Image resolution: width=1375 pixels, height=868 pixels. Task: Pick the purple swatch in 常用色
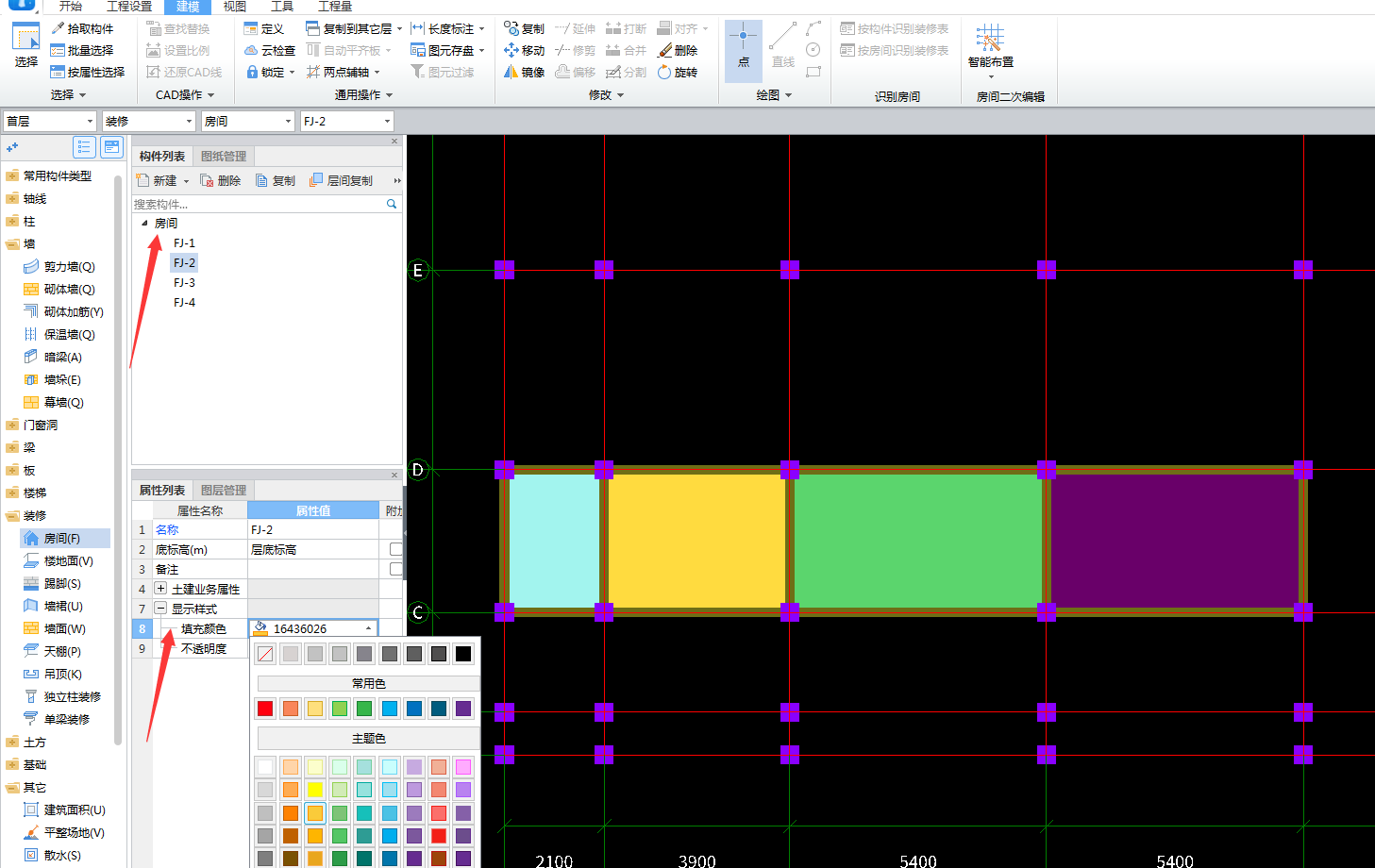coord(463,709)
